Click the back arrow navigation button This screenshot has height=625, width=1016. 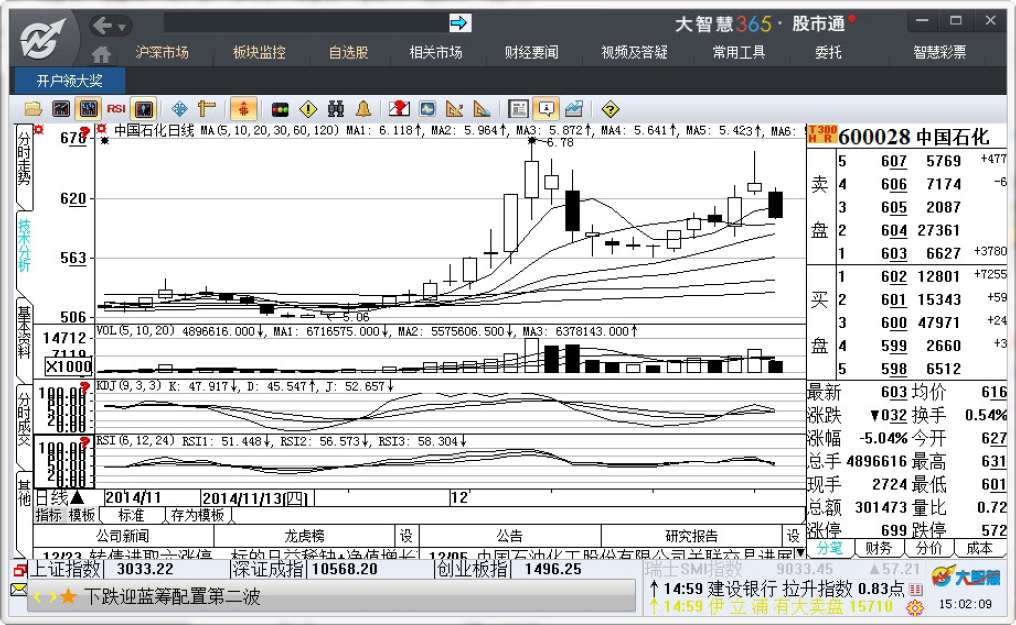click(x=102, y=25)
